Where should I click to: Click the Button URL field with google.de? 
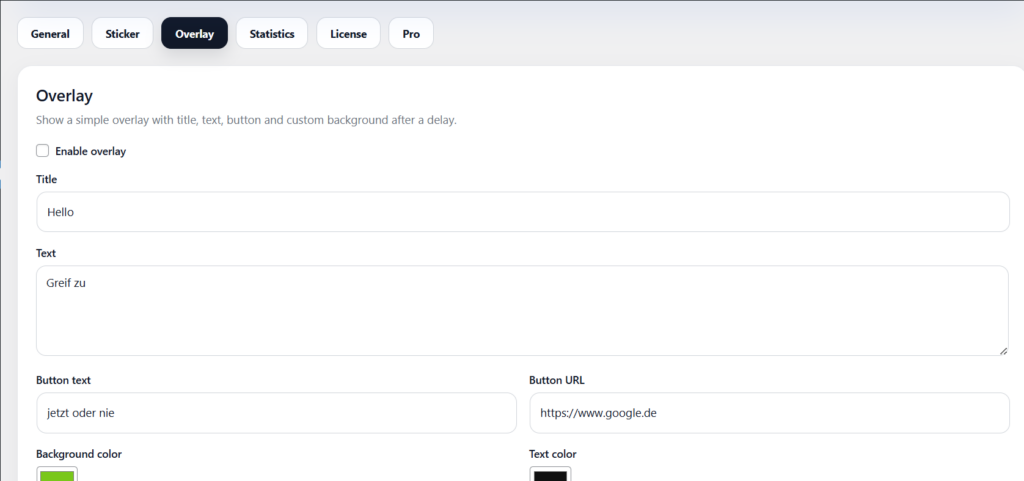[768, 413]
